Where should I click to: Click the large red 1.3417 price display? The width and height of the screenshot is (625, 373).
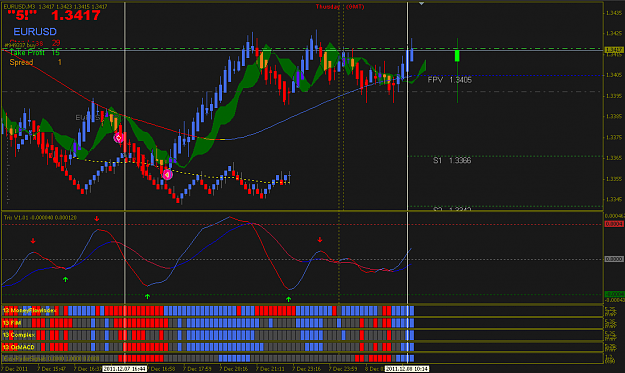click(76, 16)
